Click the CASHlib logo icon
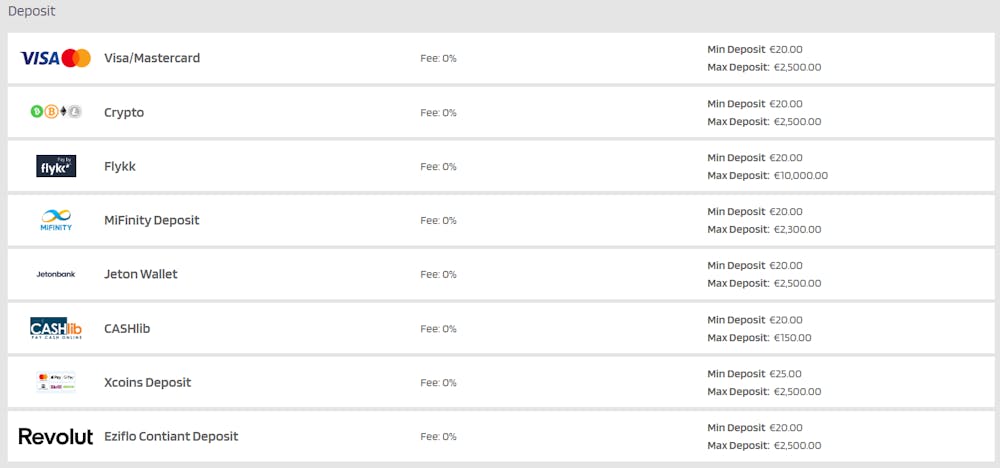The height and width of the screenshot is (468, 1000). [x=56, y=328]
